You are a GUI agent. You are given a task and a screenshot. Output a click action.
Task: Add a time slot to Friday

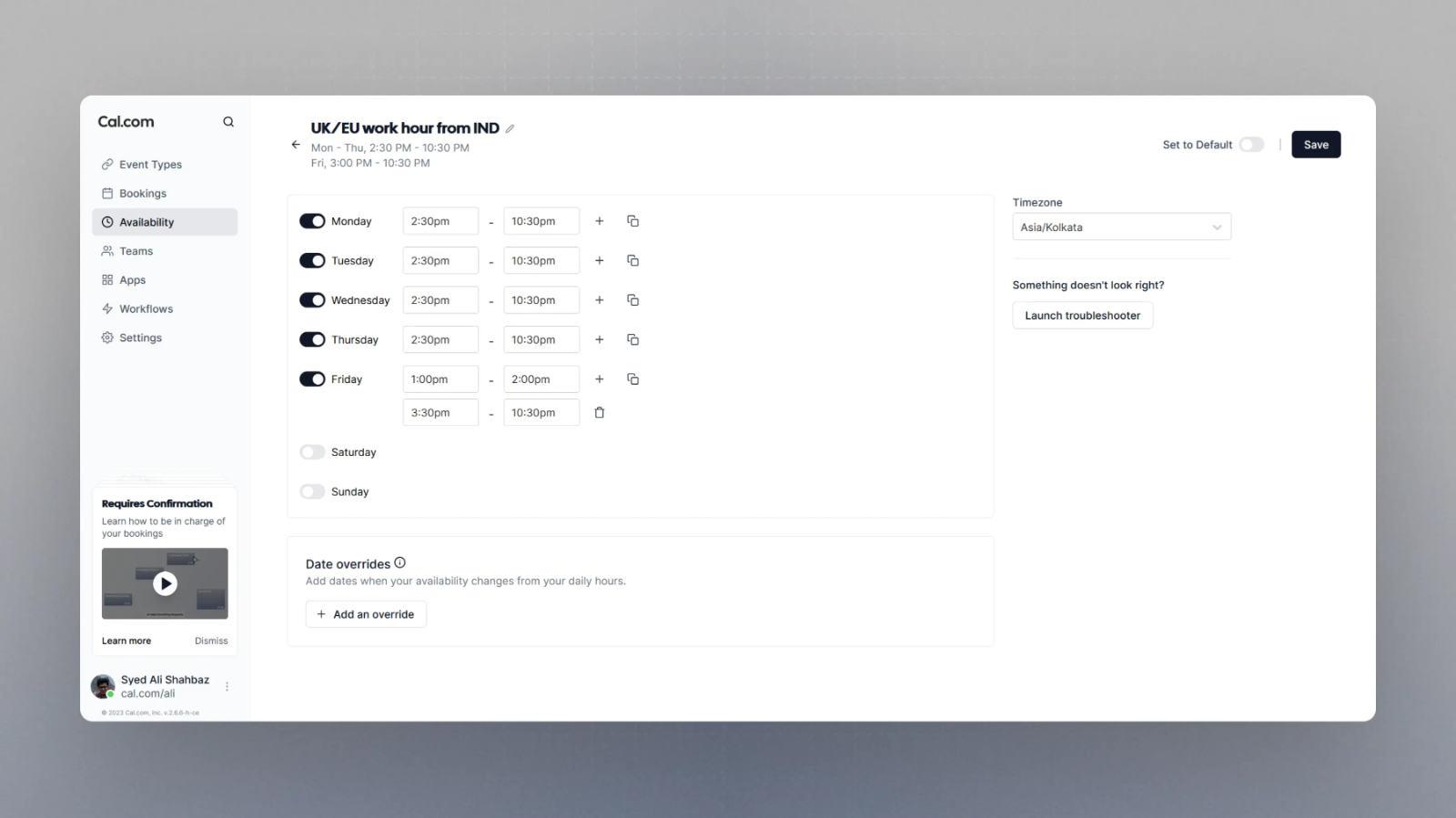pos(600,379)
